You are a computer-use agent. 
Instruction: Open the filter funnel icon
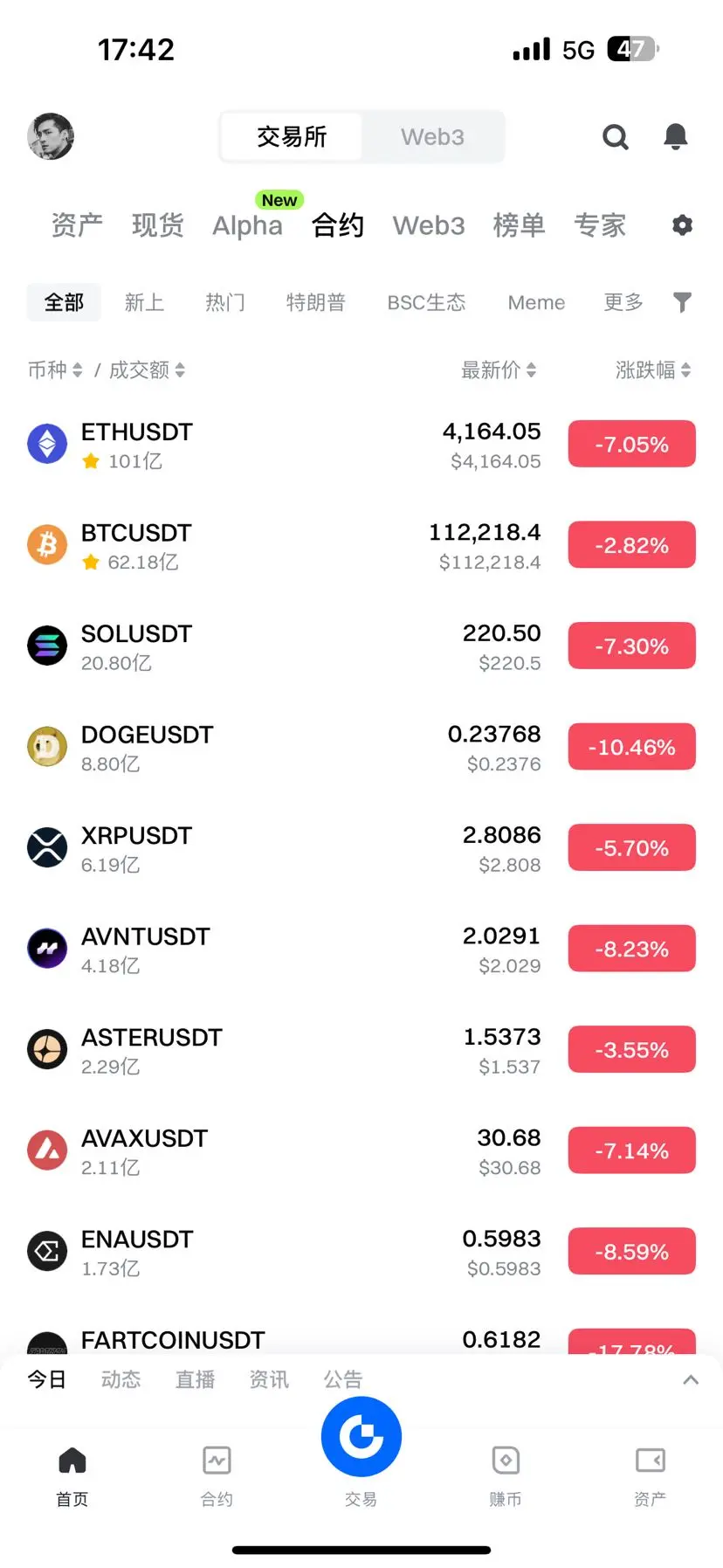click(682, 302)
